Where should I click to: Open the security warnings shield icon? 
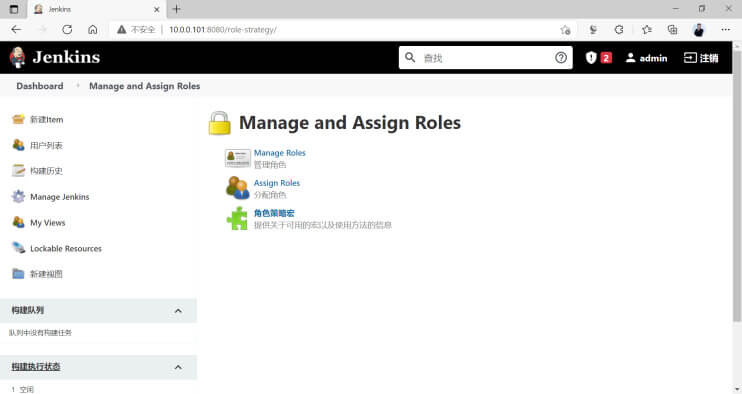coord(591,58)
